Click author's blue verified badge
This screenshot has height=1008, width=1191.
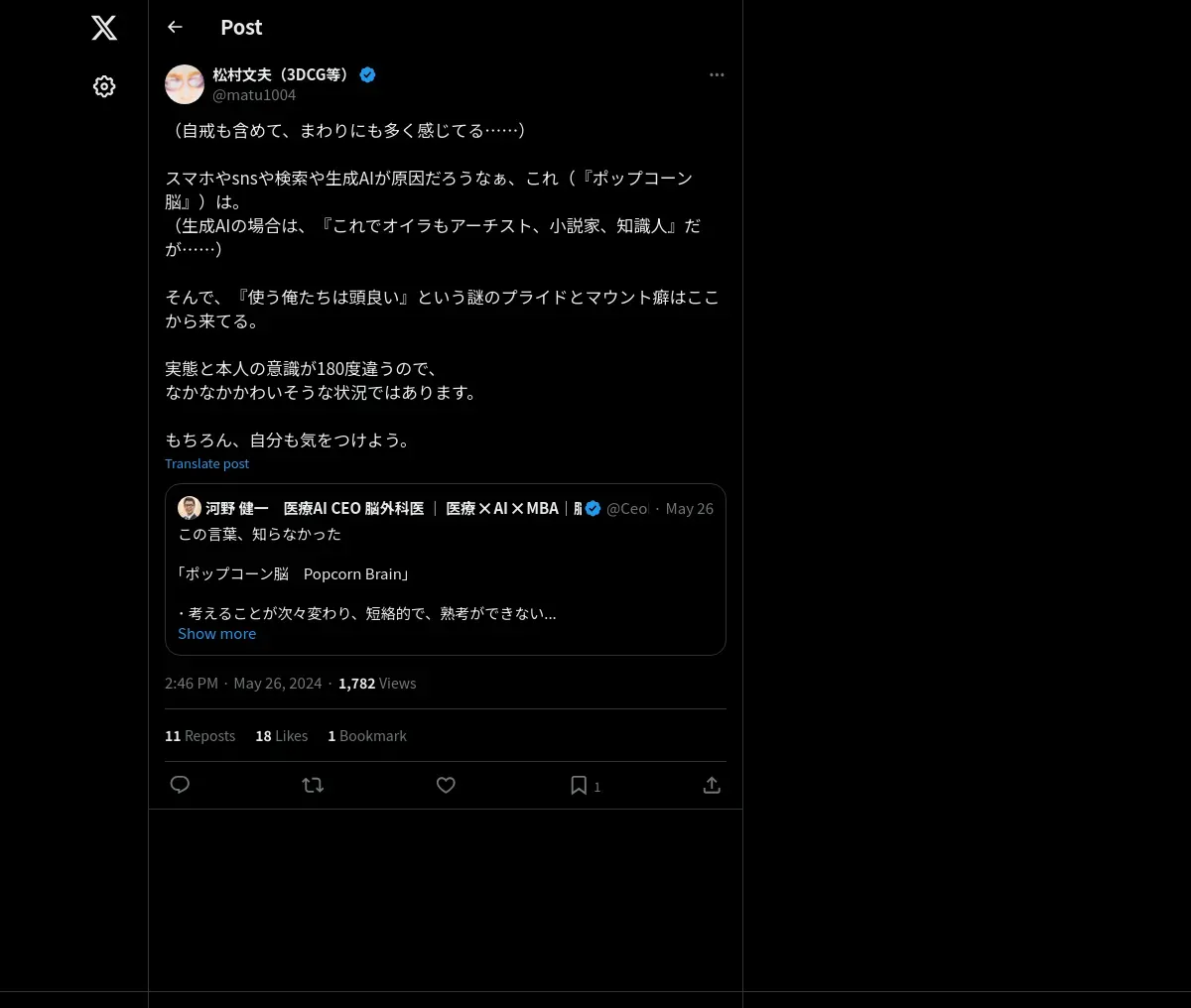point(367,74)
